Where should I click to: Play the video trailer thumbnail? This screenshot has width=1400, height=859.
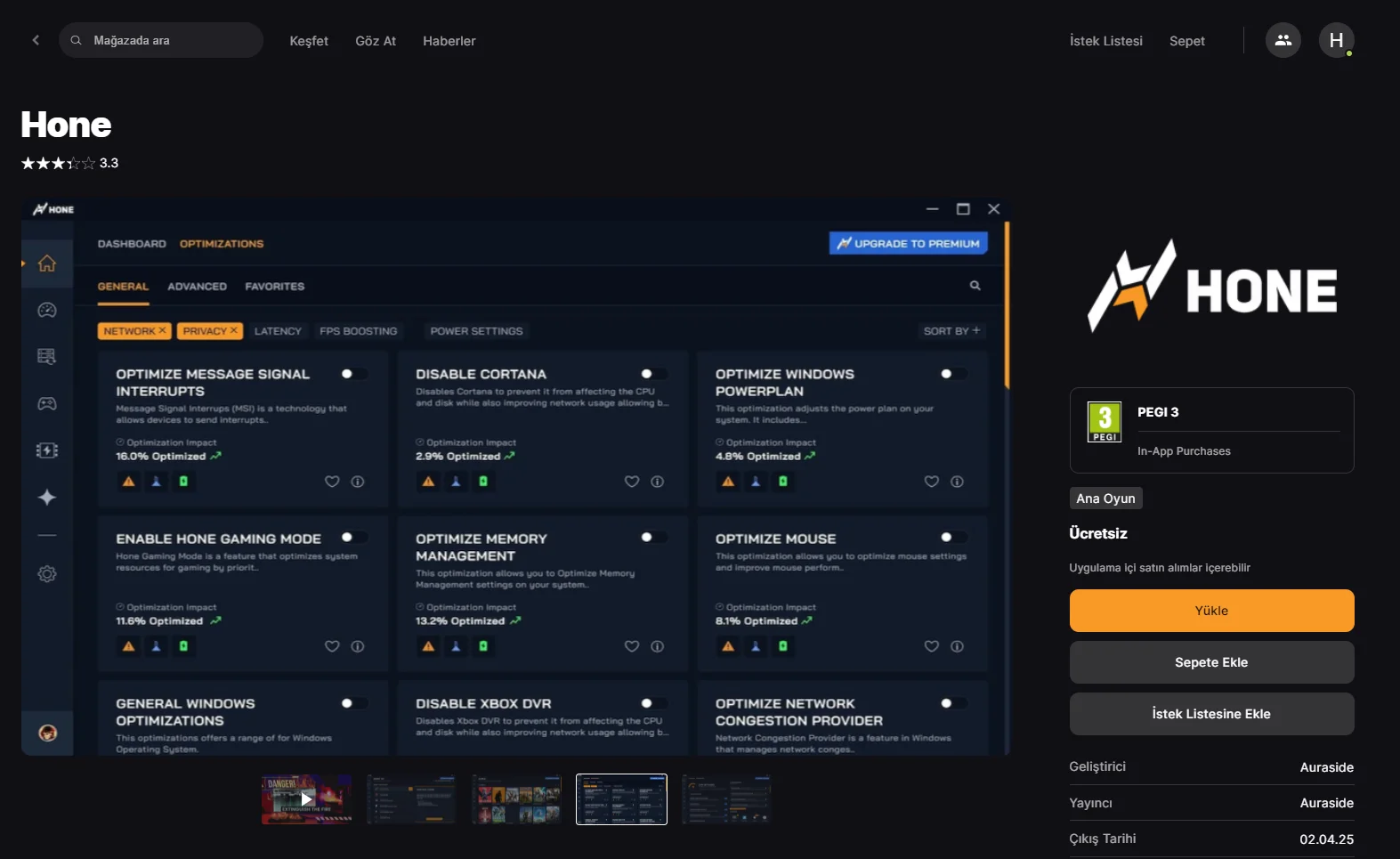(306, 799)
